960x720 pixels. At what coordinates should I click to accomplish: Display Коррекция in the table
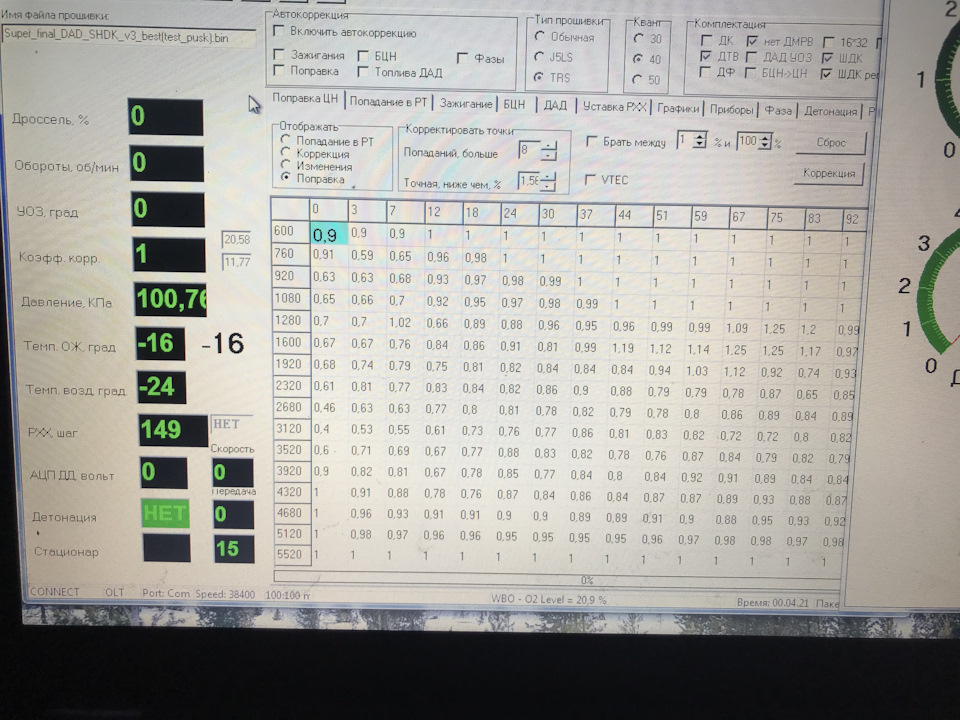(x=285, y=152)
